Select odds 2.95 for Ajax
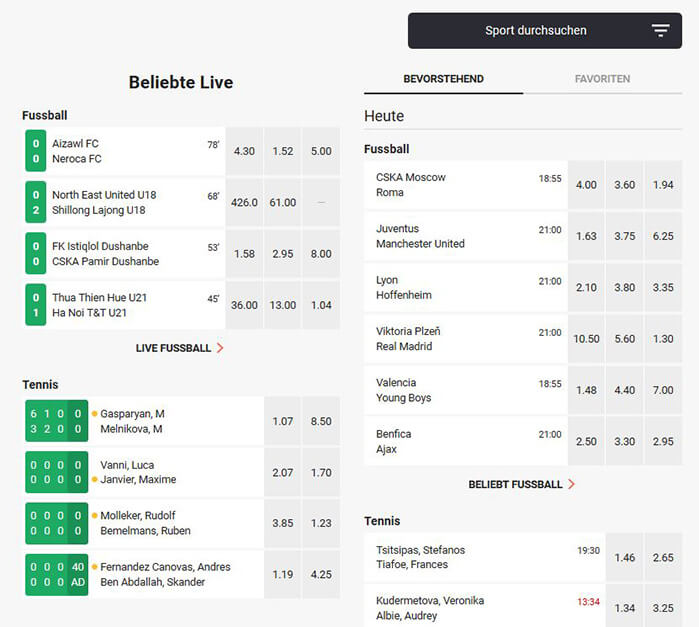 [663, 441]
